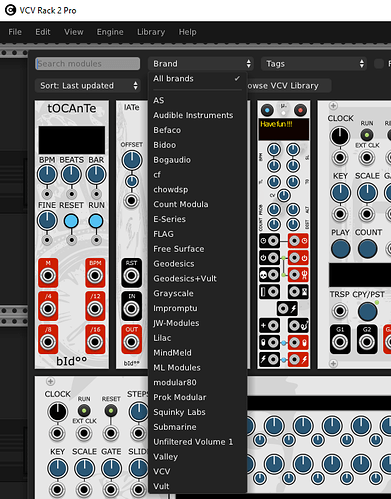391x499 pixels.
Task: Open the Engine menu
Action: (110, 32)
